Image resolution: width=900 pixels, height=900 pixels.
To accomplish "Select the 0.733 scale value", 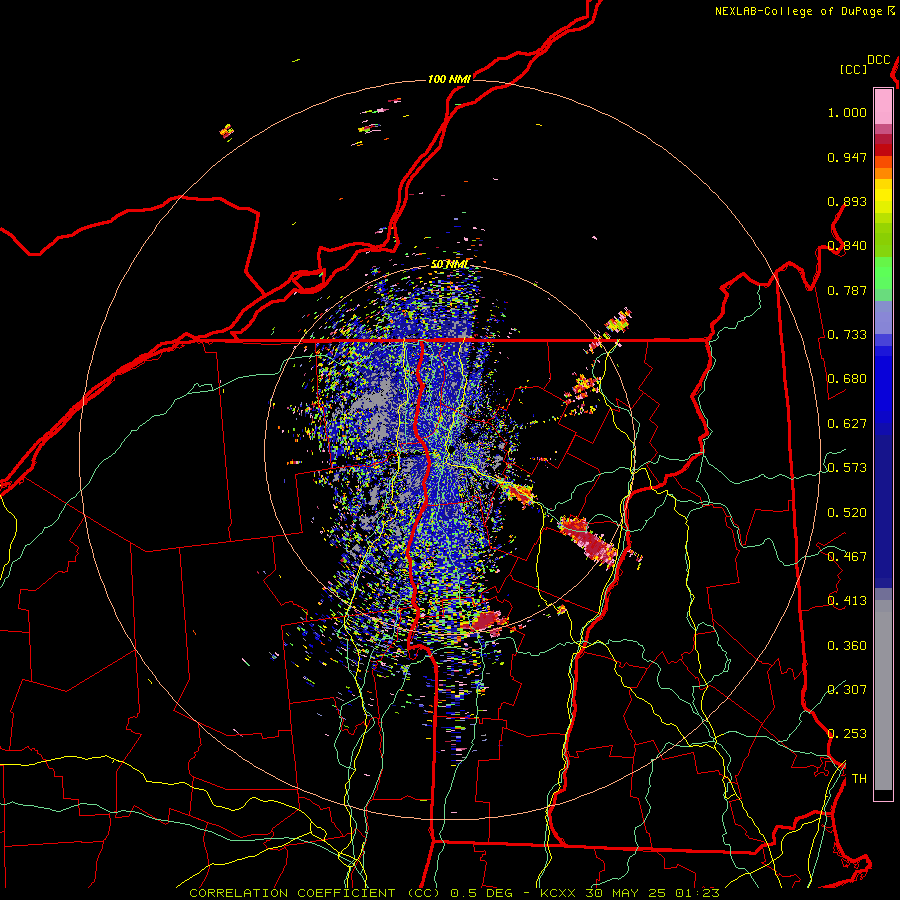I will click(x=847, y=335).
